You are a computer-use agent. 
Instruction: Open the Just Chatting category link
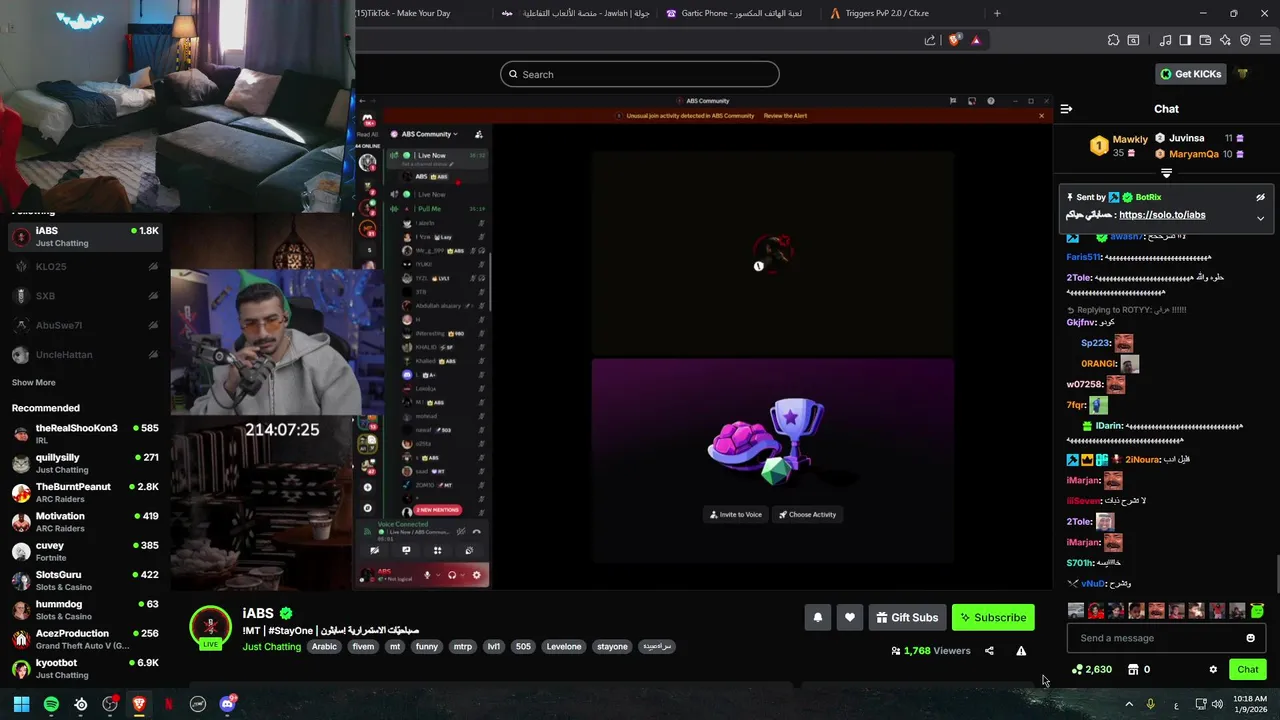pos(271,647)
